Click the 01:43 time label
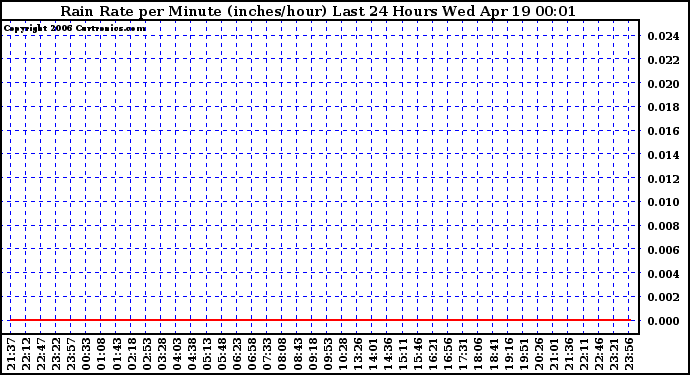This screenshot has width=690, height=375. tap(116, 354)
